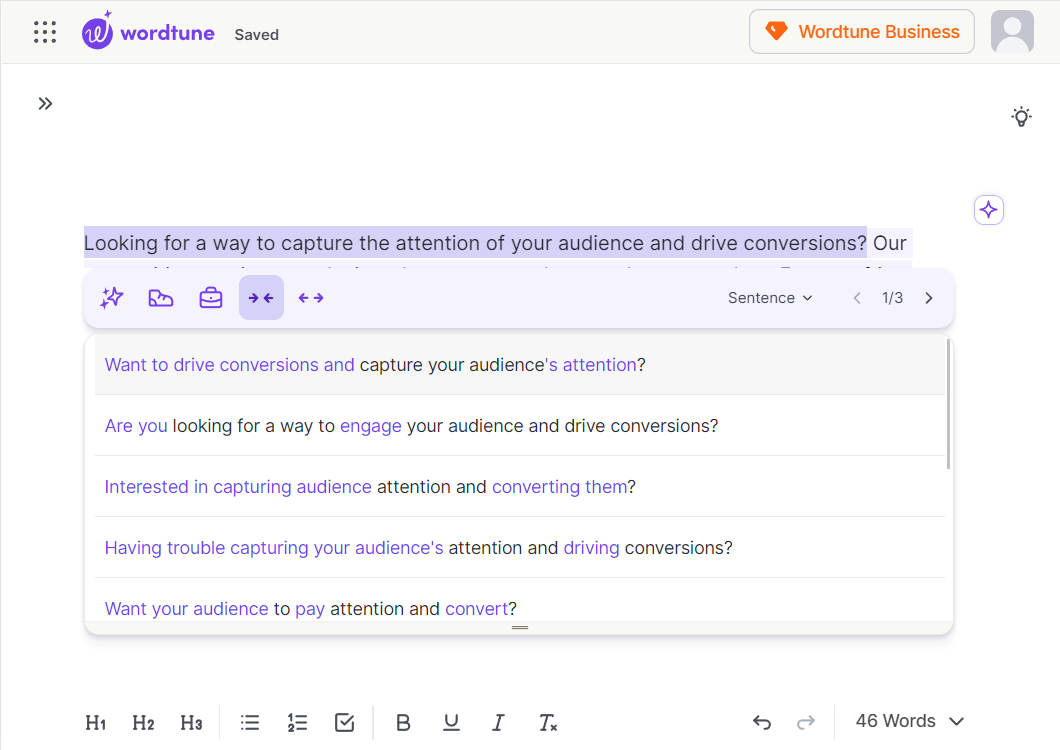Click the AI sparkle button beside the text
Image resolution: width=1060 pixels, height=750 pixels.
988,210
